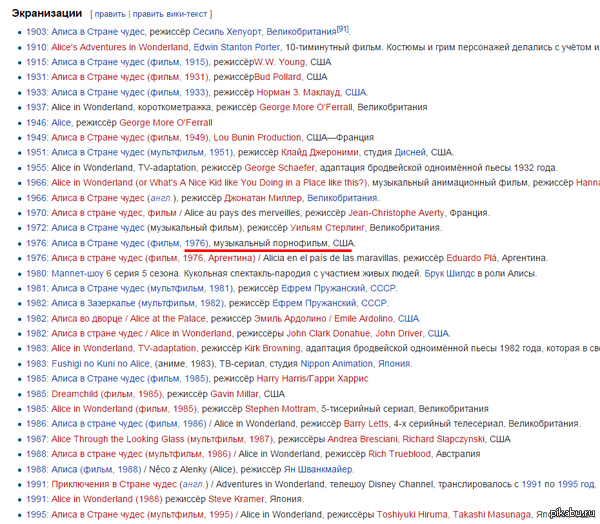Click СССР link in 1982 row

[x=374, y=303]
